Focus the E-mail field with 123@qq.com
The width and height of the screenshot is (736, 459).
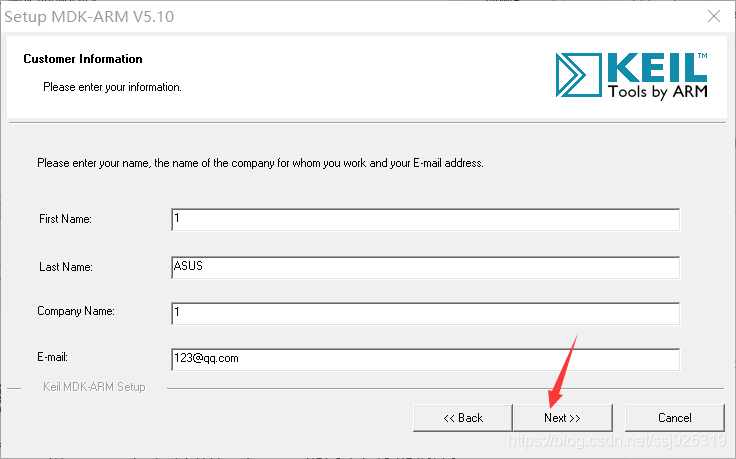[x=425, y=360]
